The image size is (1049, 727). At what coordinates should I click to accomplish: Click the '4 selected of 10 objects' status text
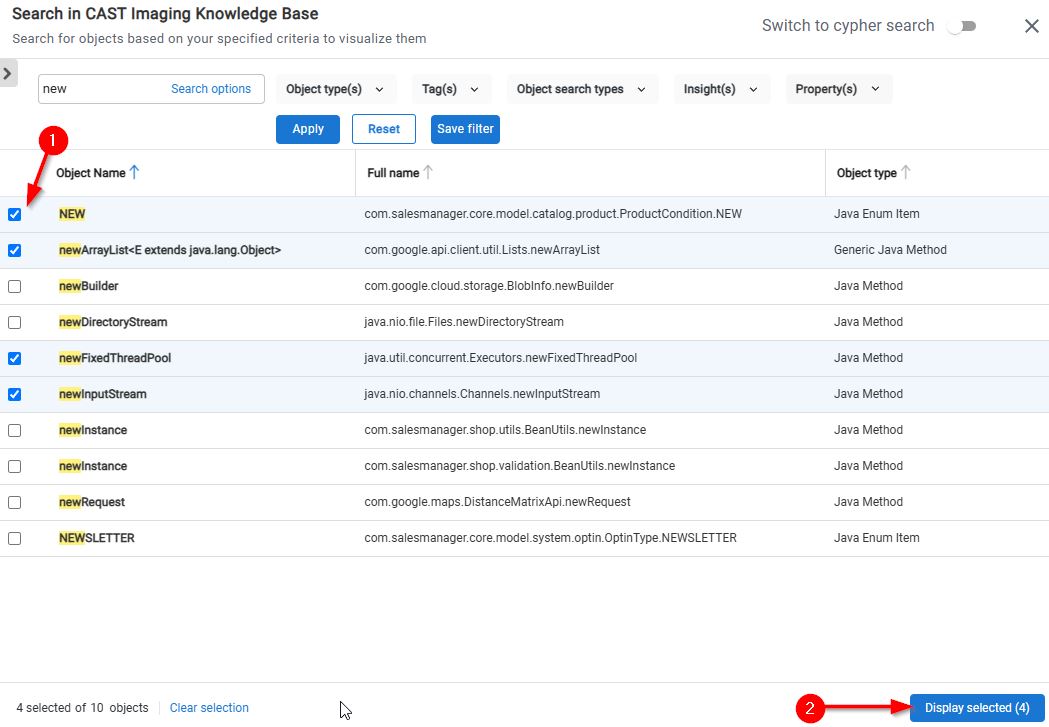[x=82, y=708]
